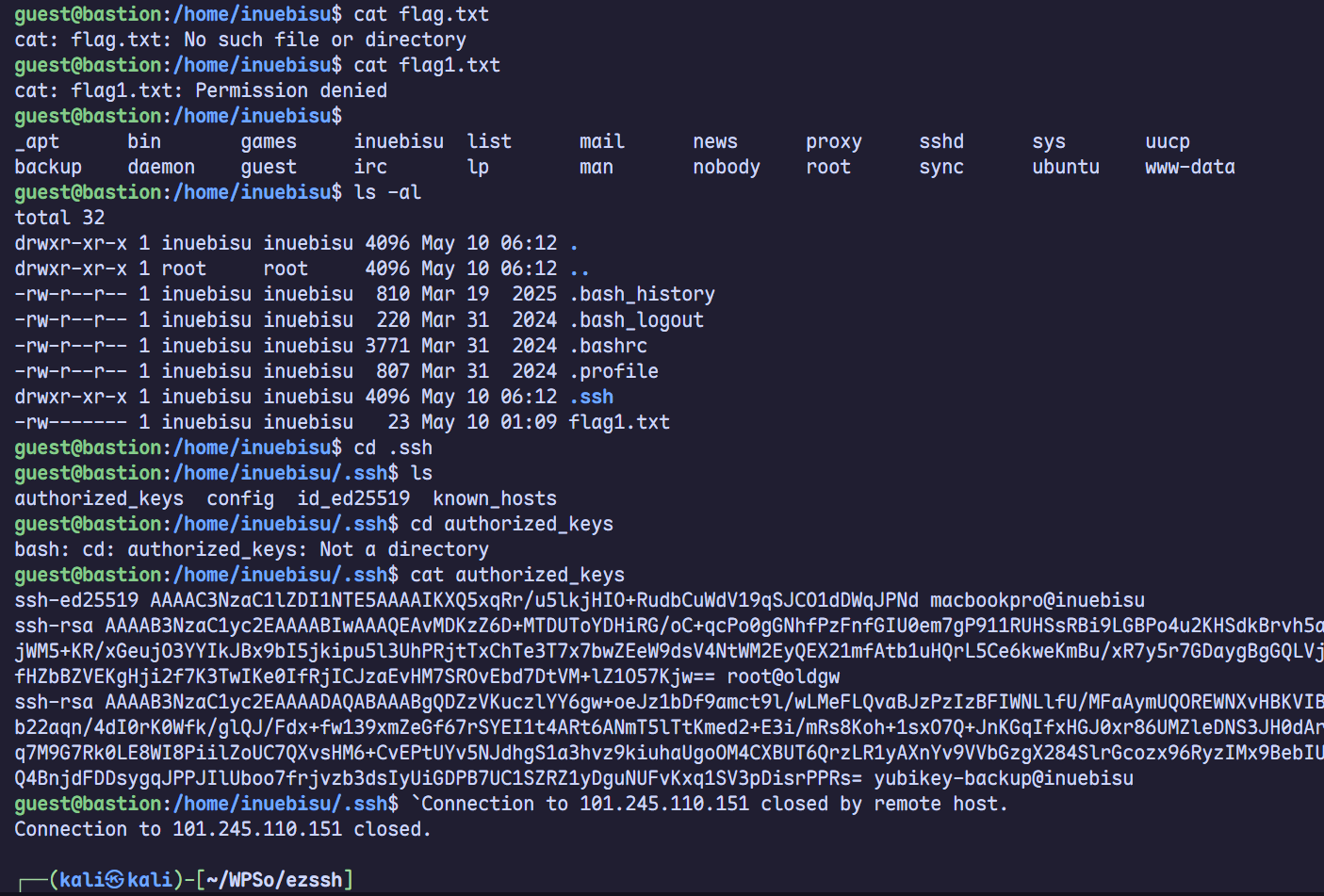Click the 'cd .ssh' command
The width and height of the screenshot is (1324, 896).
coord(393,448)
